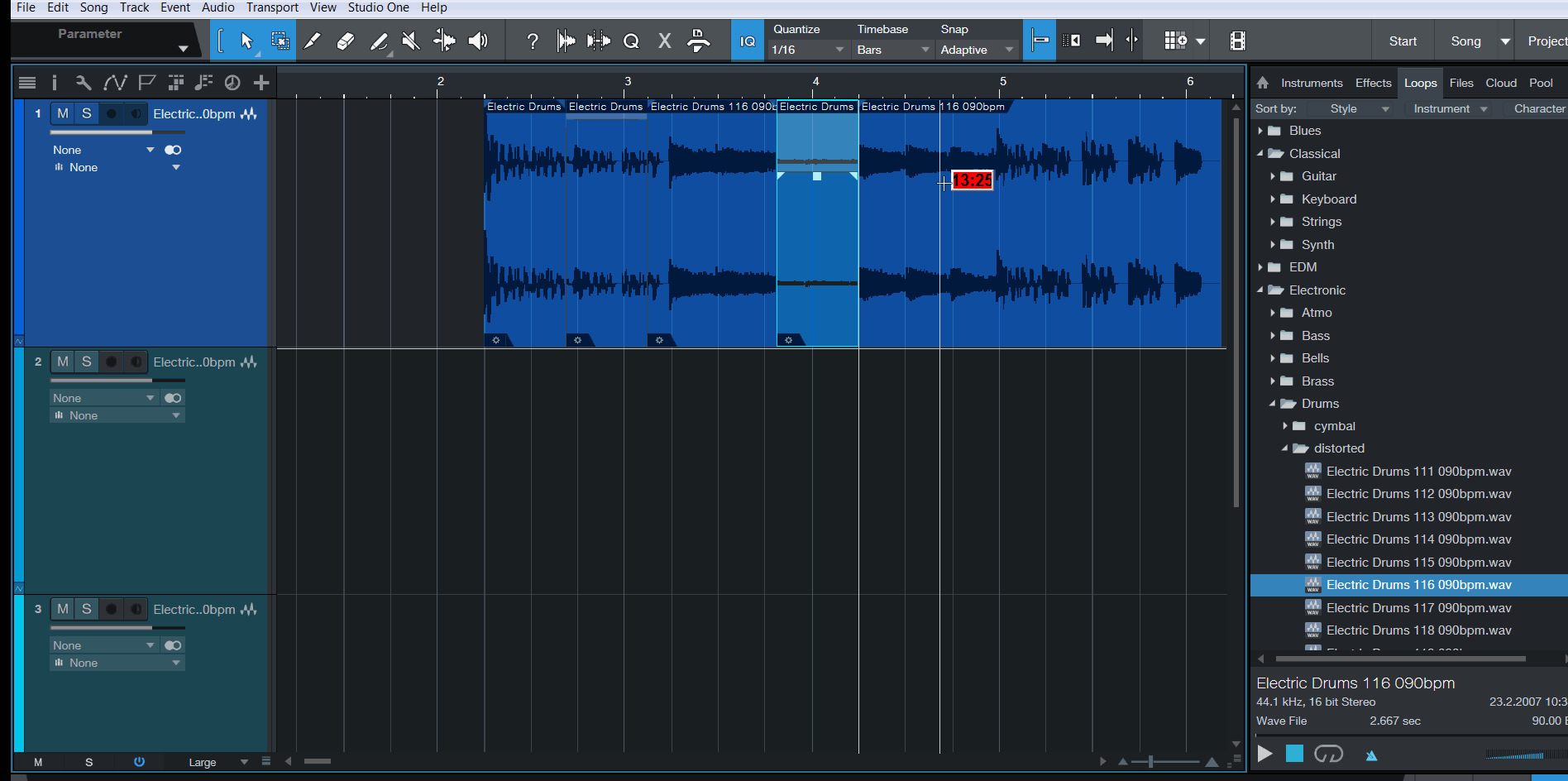
Task: Select the Range tool
Action: coord(280,41)
